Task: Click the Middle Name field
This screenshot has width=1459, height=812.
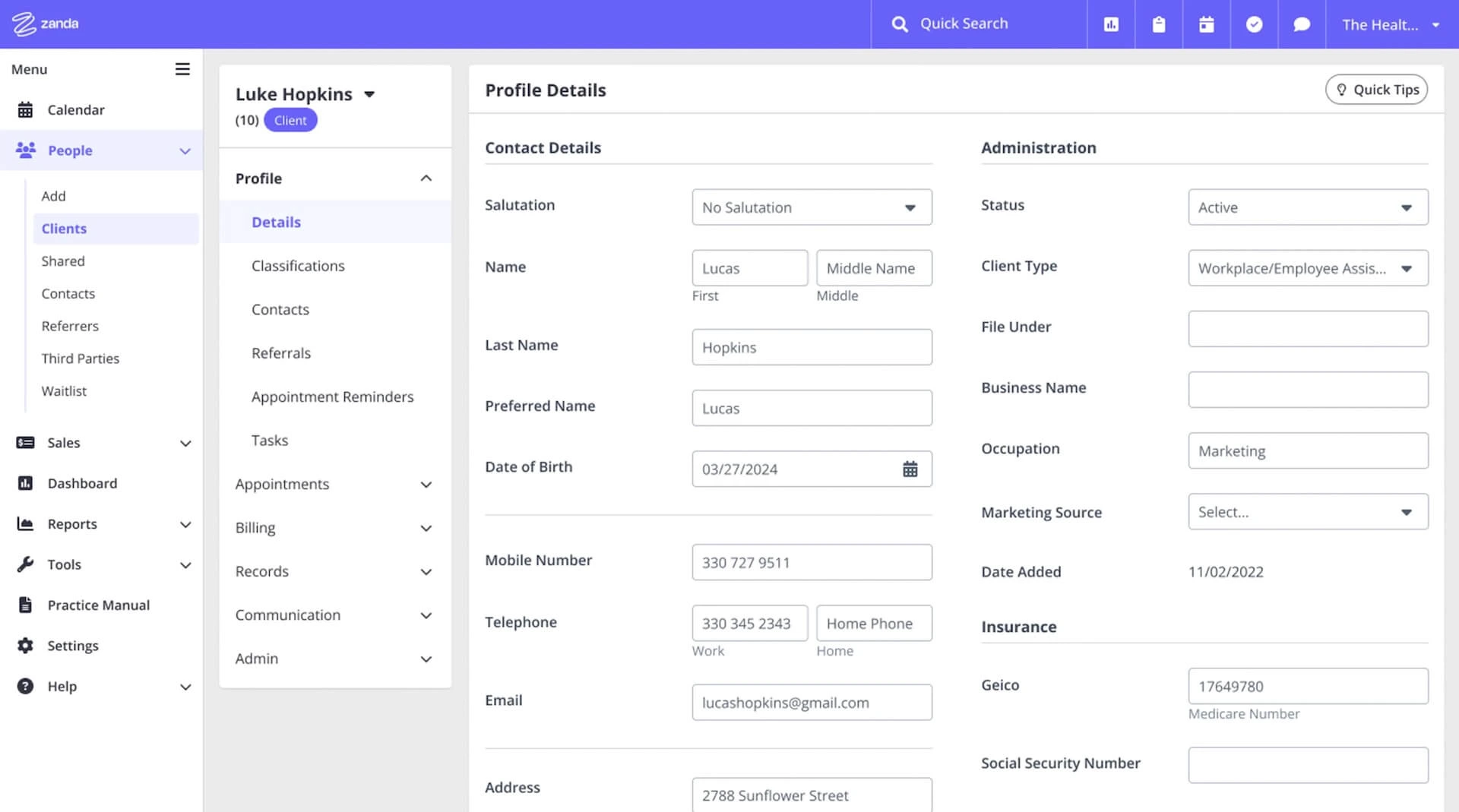Action: click(874, 268)
